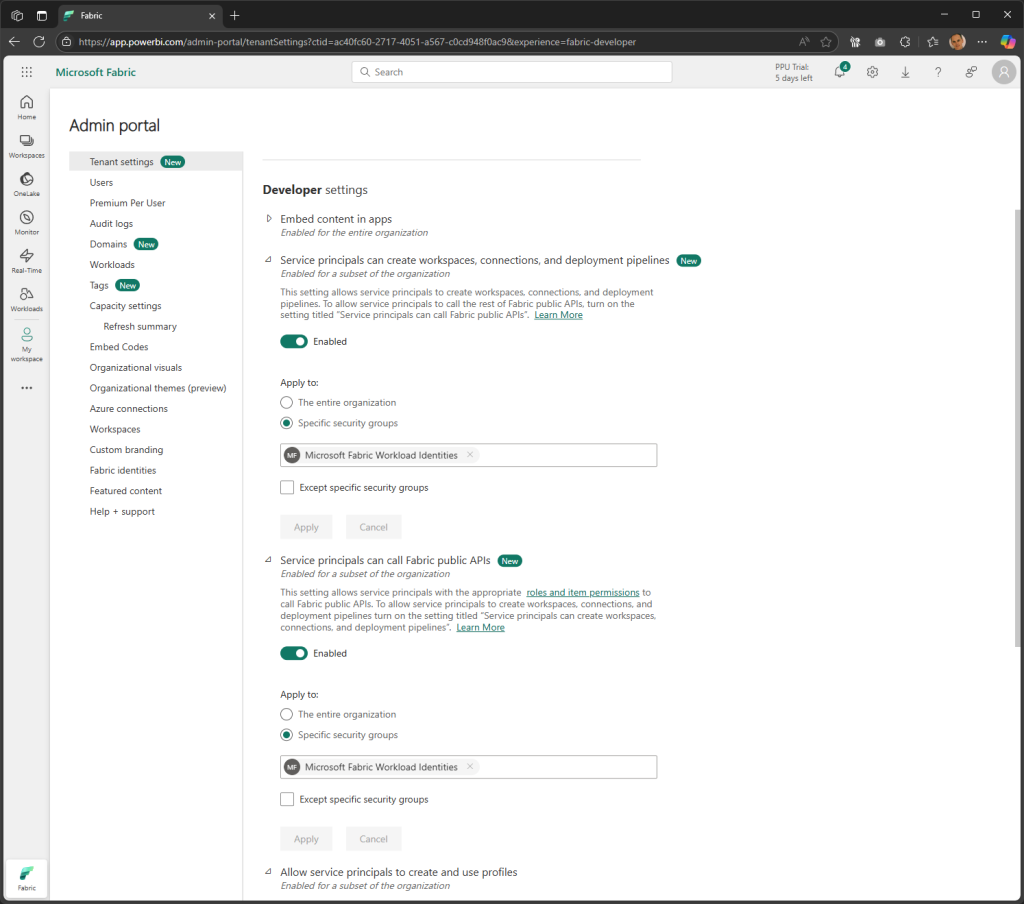1024x904 pixels.
Task: Go to Workspaces in the left navigation
Action: click(x=26, y=144)
